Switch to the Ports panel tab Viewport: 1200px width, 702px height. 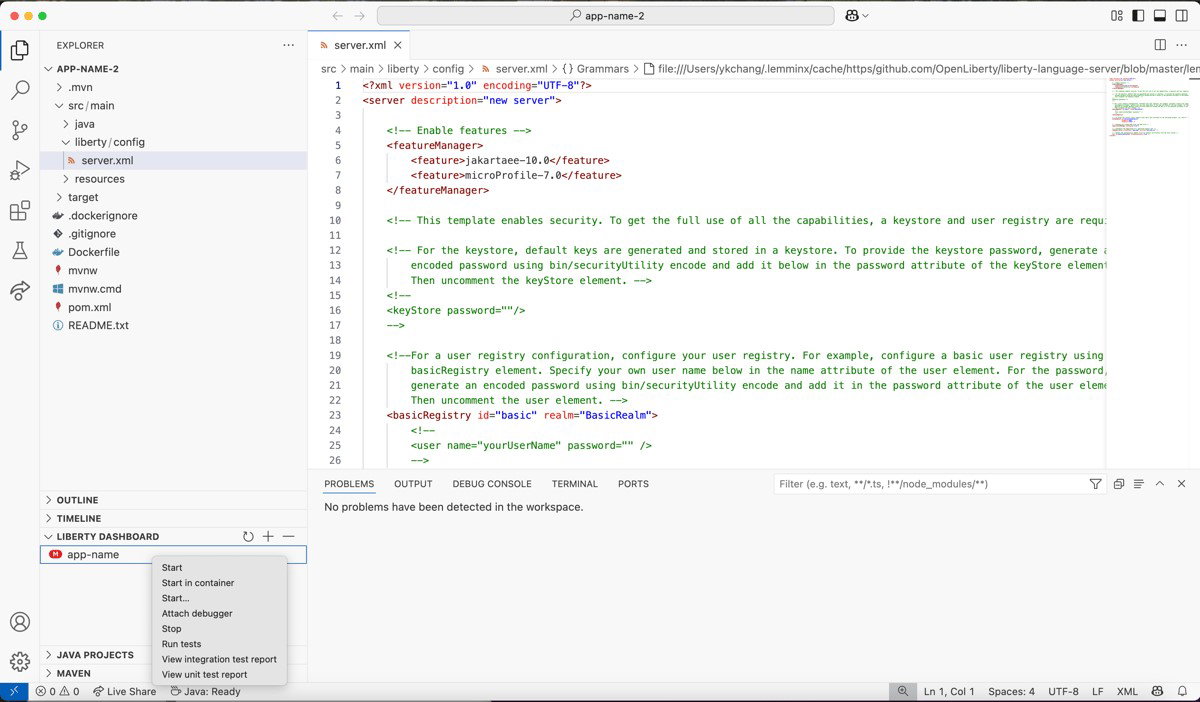point(633,484)
